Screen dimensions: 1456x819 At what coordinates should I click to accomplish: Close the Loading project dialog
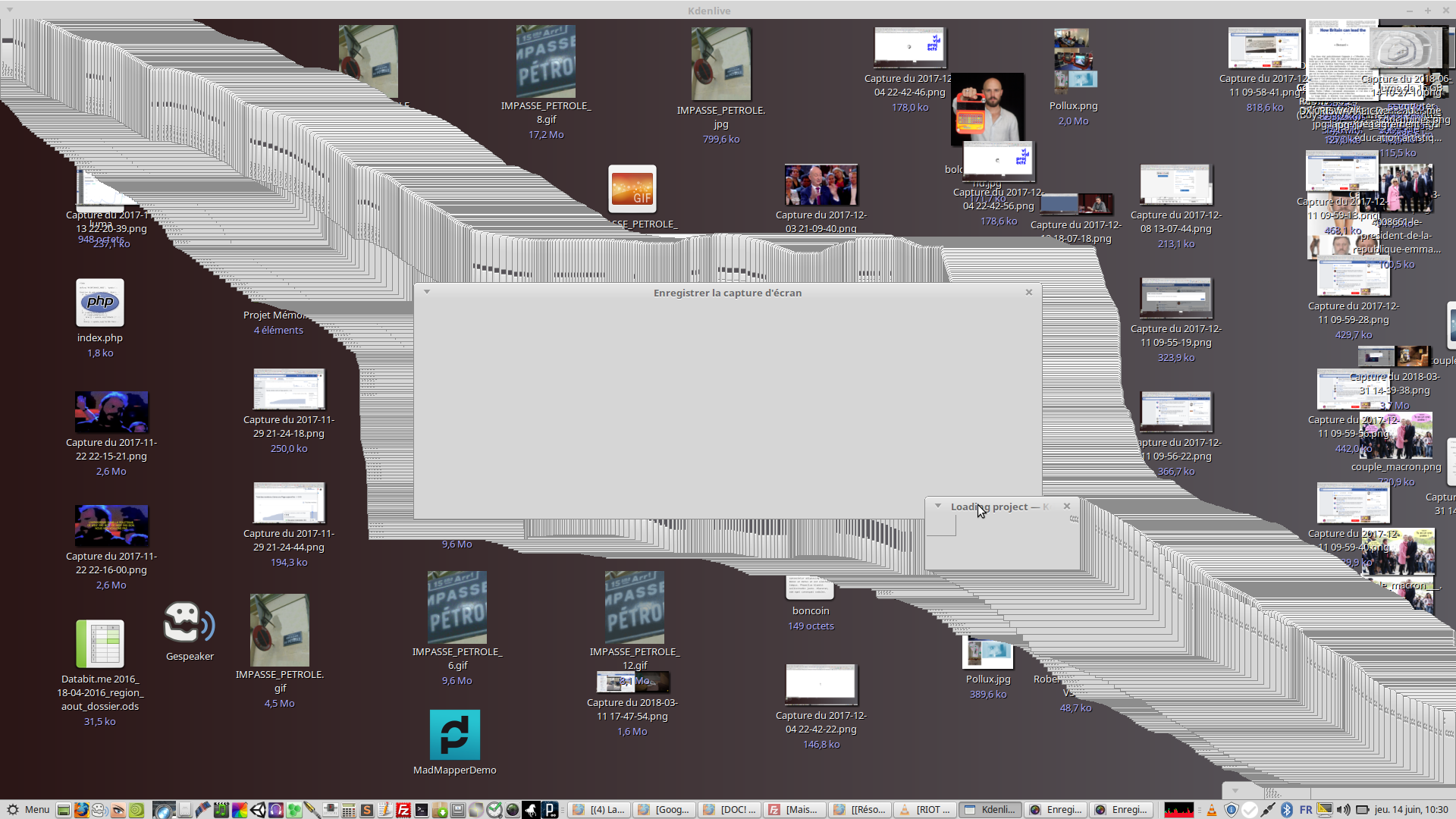point(1067,506)
